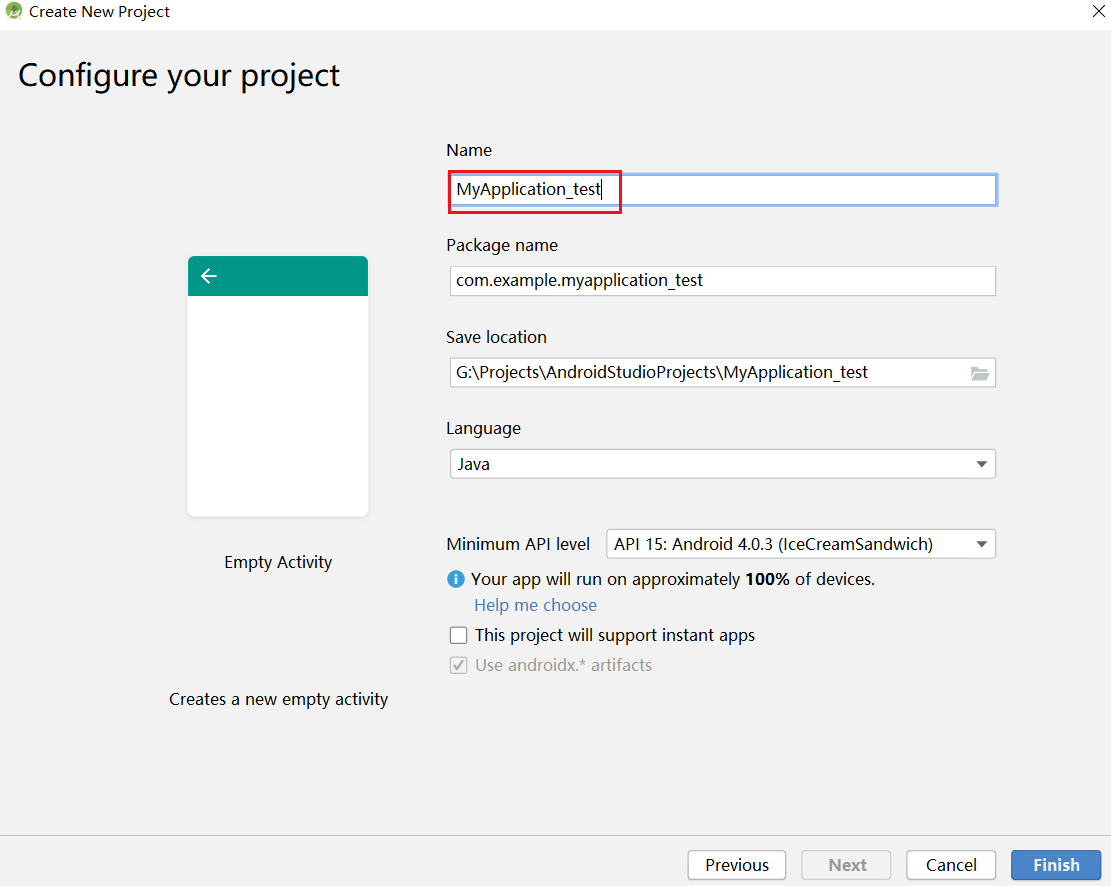Click the Android Studio icon in title bar
This screenshot has width=1111, height=886.
13,11
